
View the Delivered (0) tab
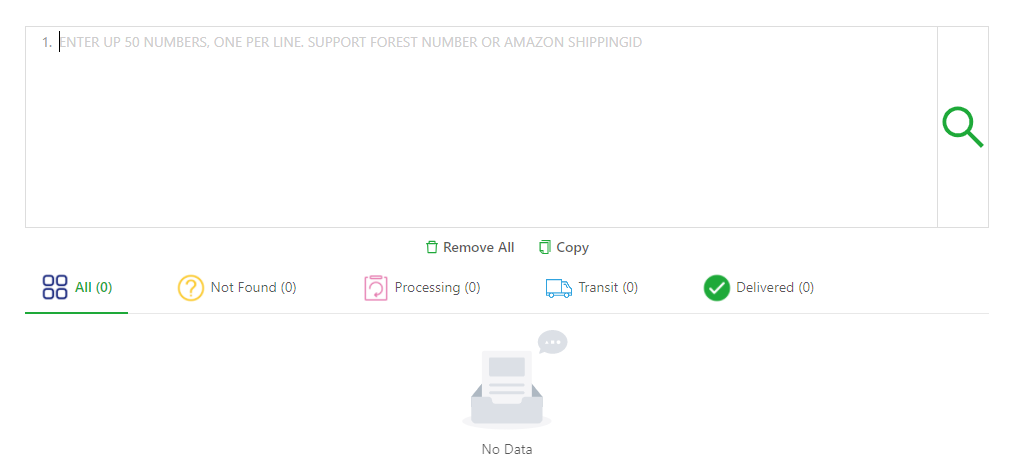pos(775,288)
